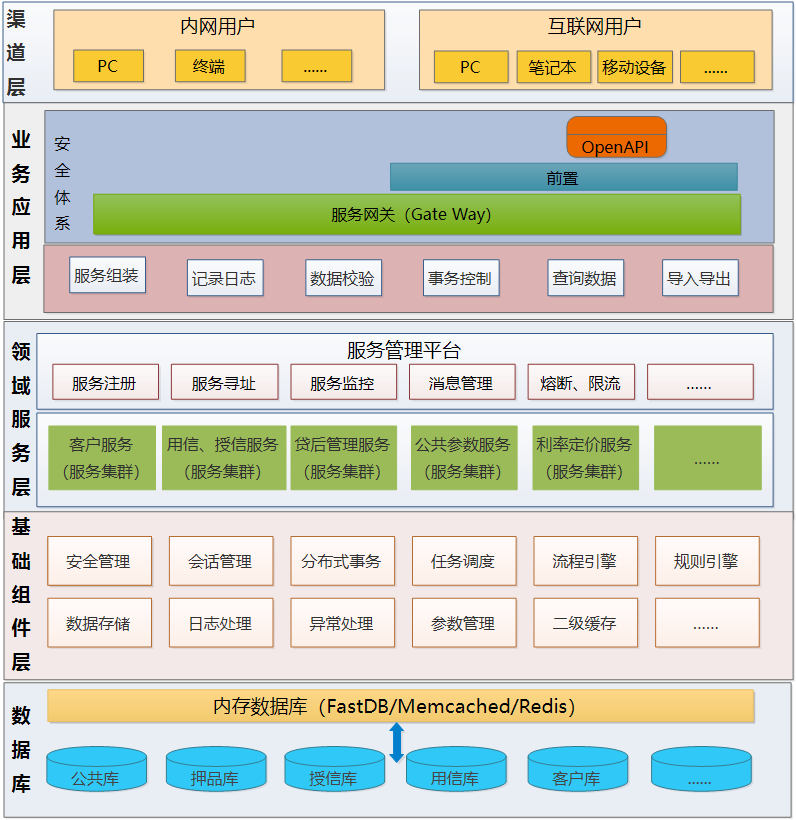Click the 数据校验 box
The image size is (796, 820).
coord(342,278)
